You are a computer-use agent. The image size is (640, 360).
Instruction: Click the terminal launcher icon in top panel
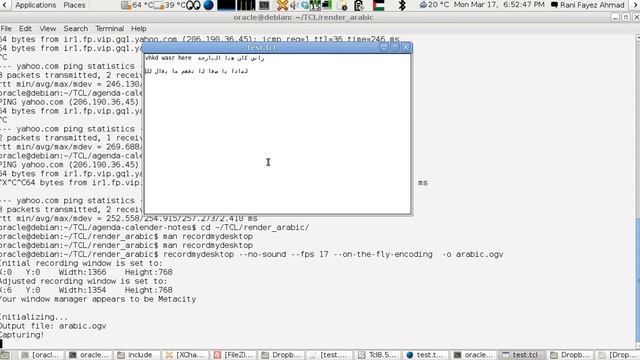264,5
